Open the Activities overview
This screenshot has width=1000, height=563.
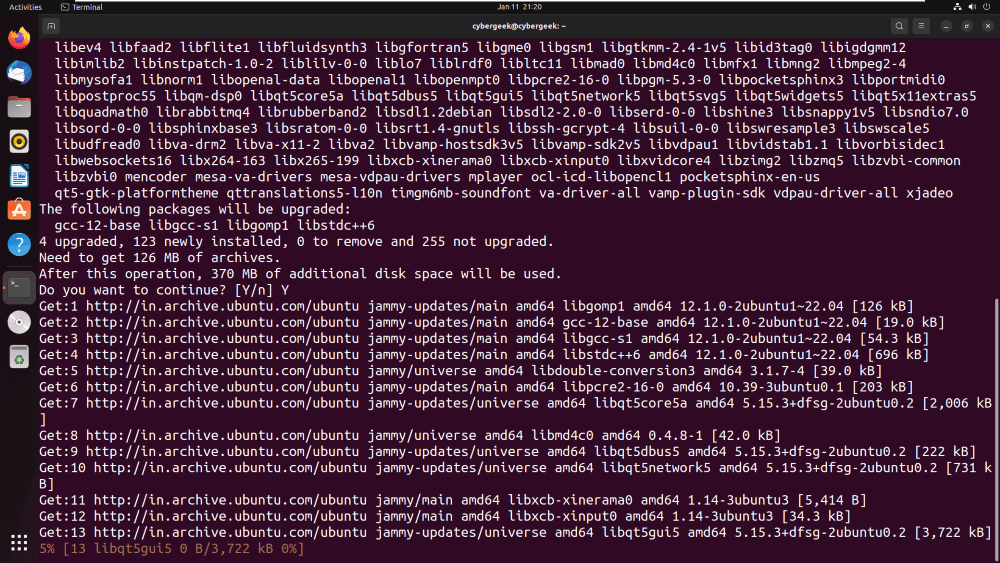coord(26,7)
